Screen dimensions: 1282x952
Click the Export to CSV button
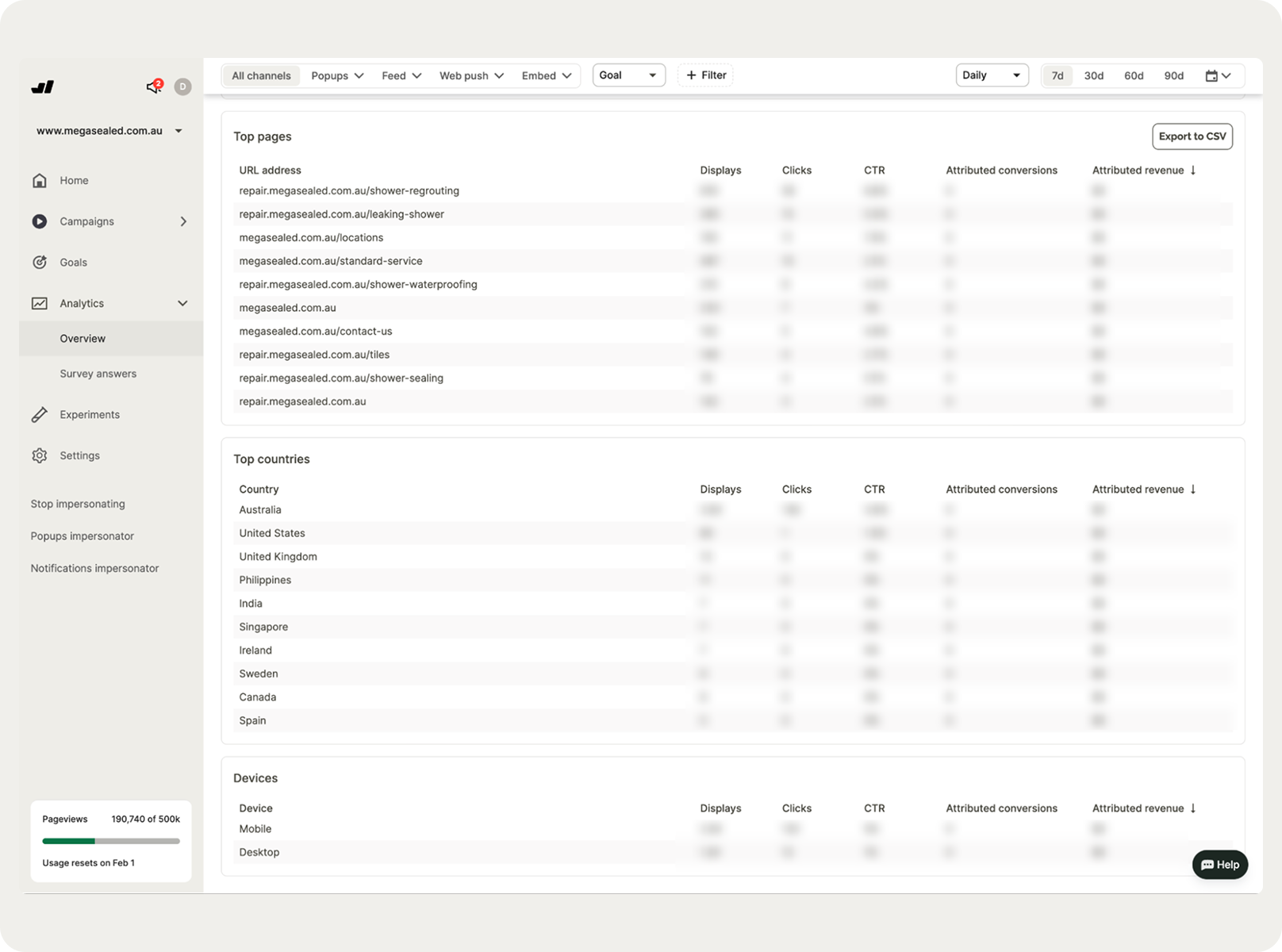[x=1192, y=136]
